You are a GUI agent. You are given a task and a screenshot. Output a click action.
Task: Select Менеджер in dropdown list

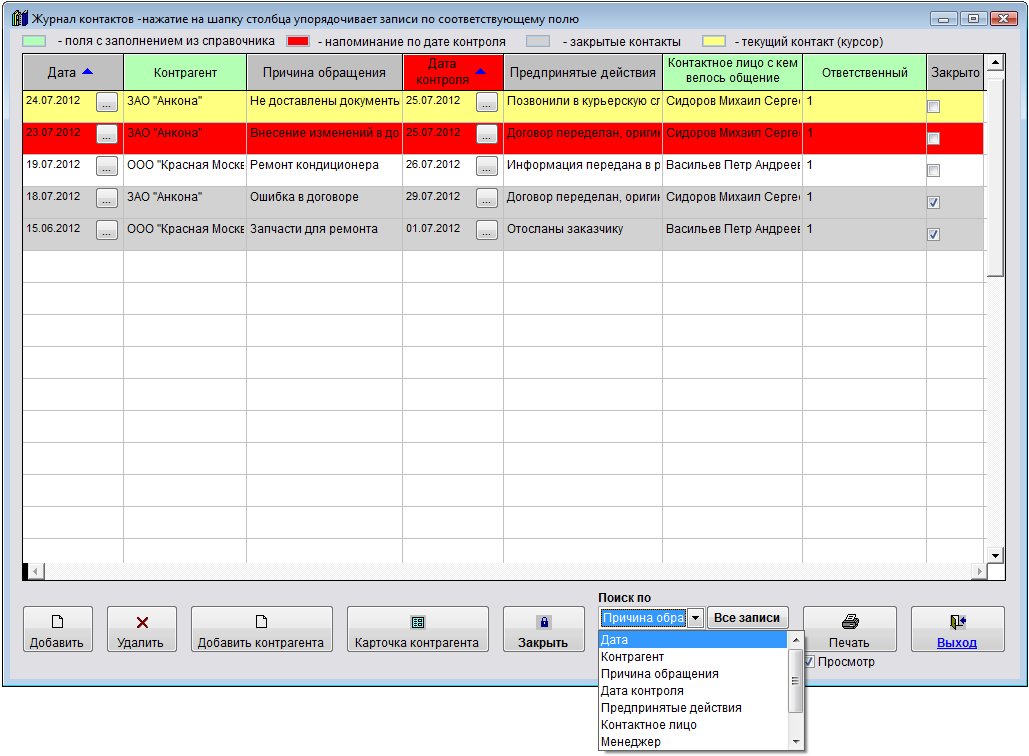click(692, 742)
